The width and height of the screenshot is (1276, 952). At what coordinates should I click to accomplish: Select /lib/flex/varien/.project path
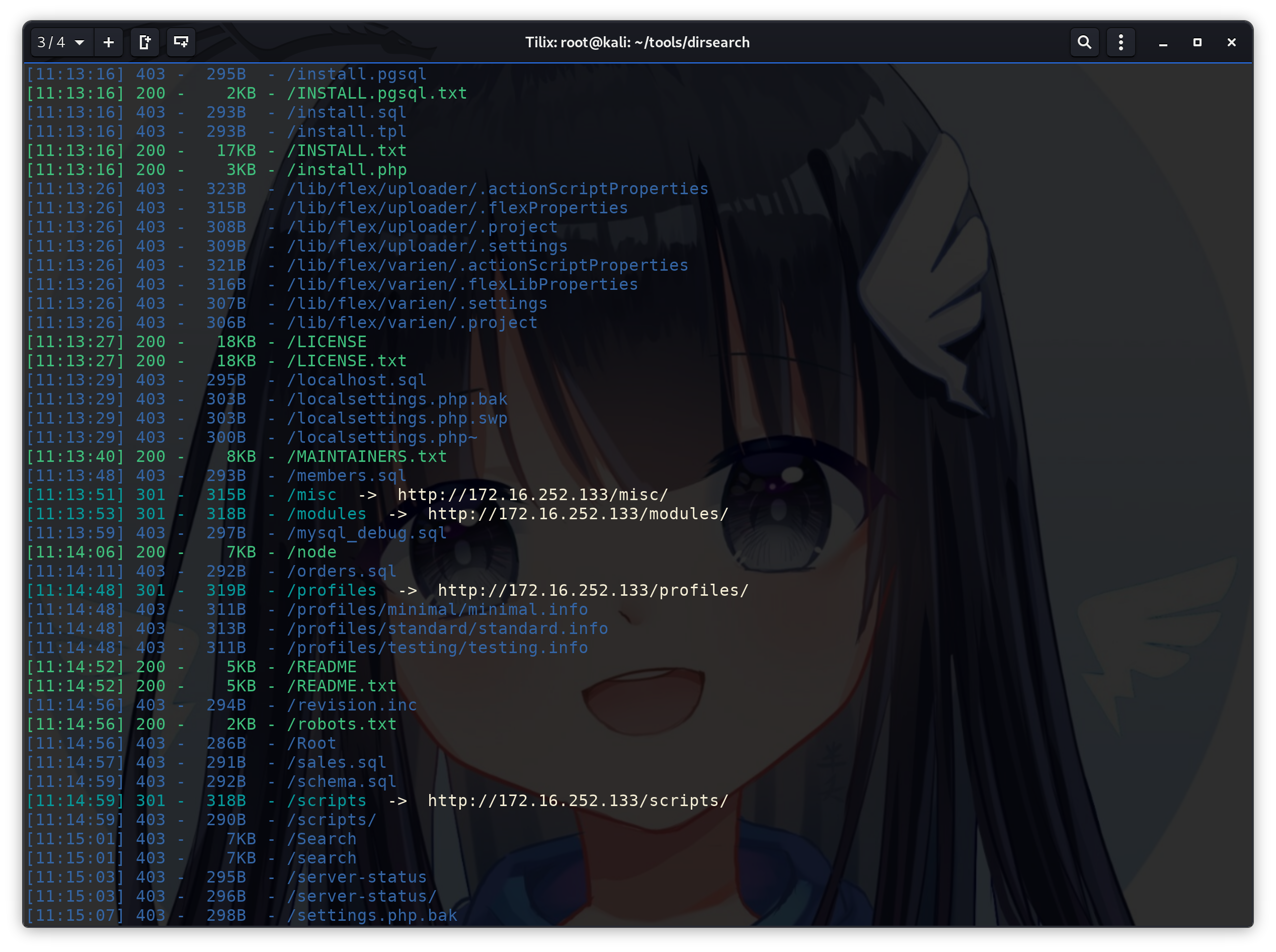point(412,323)
